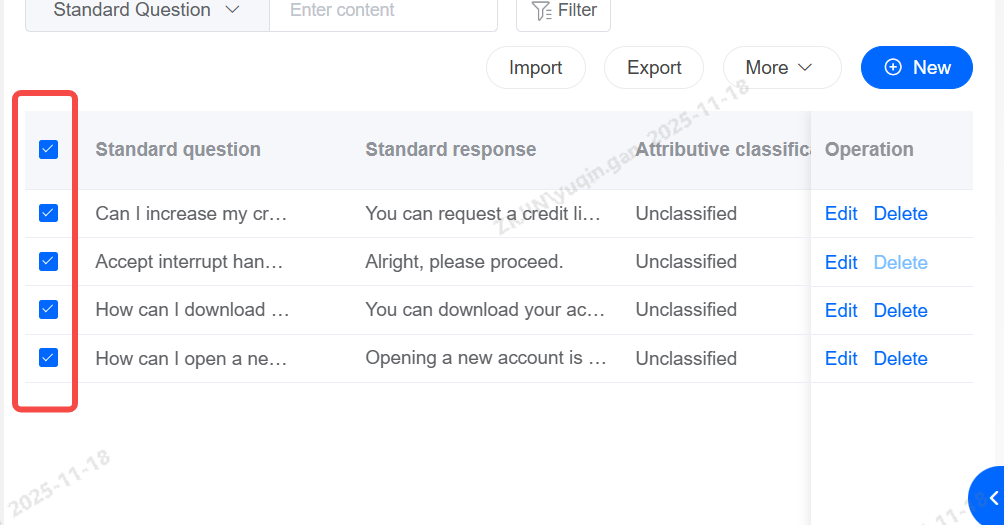Delete the "How can I open a ne…" row
Image resolution: width=1004 pixels, height=525 pixels.
point(900,358)
